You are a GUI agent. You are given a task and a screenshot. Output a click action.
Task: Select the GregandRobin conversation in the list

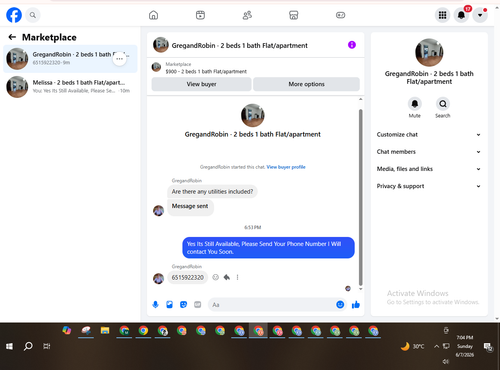click(x=70, y=59)
